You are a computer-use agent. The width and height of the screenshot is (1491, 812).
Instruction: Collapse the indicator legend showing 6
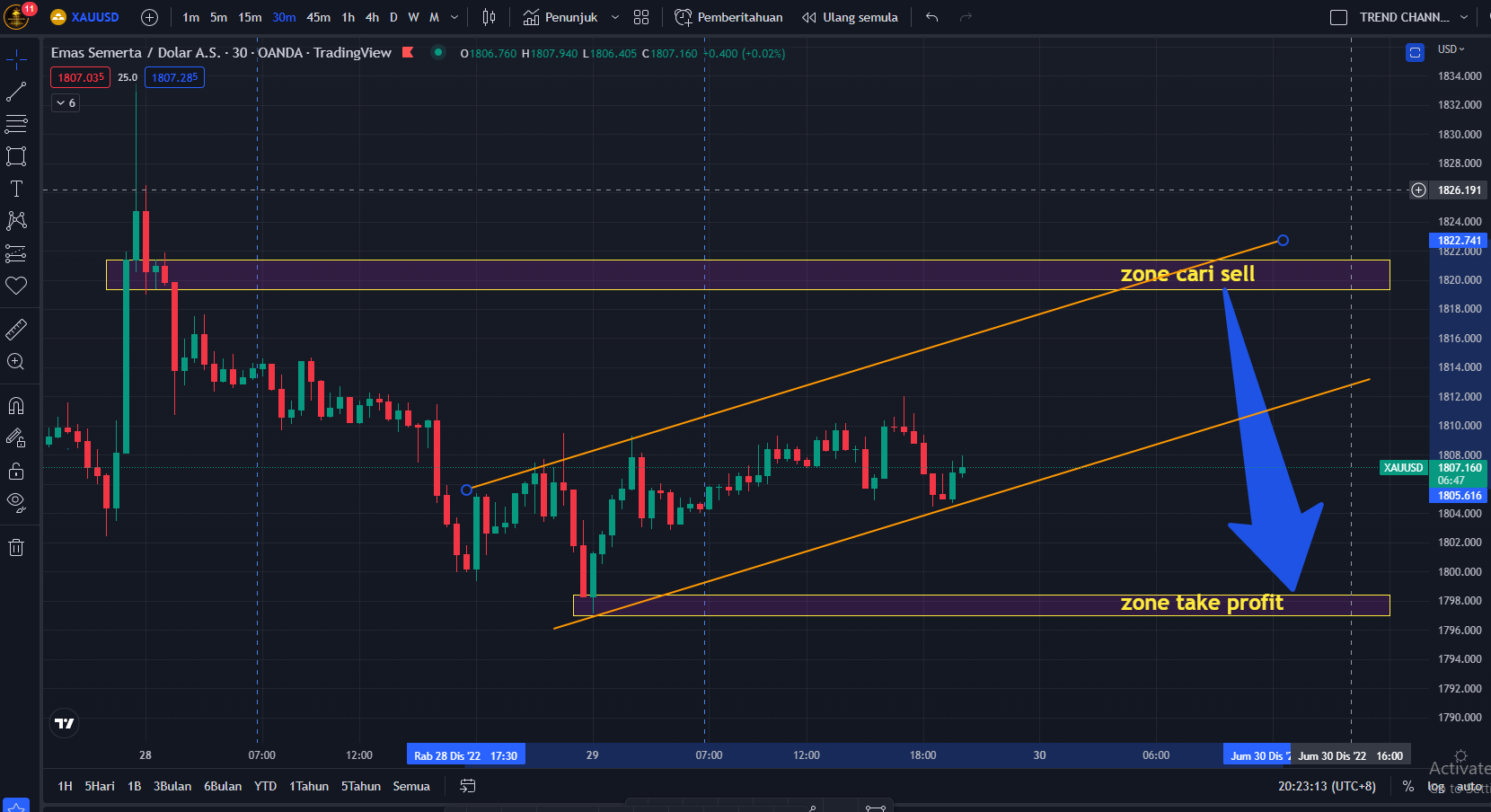[x=66, y=103]
